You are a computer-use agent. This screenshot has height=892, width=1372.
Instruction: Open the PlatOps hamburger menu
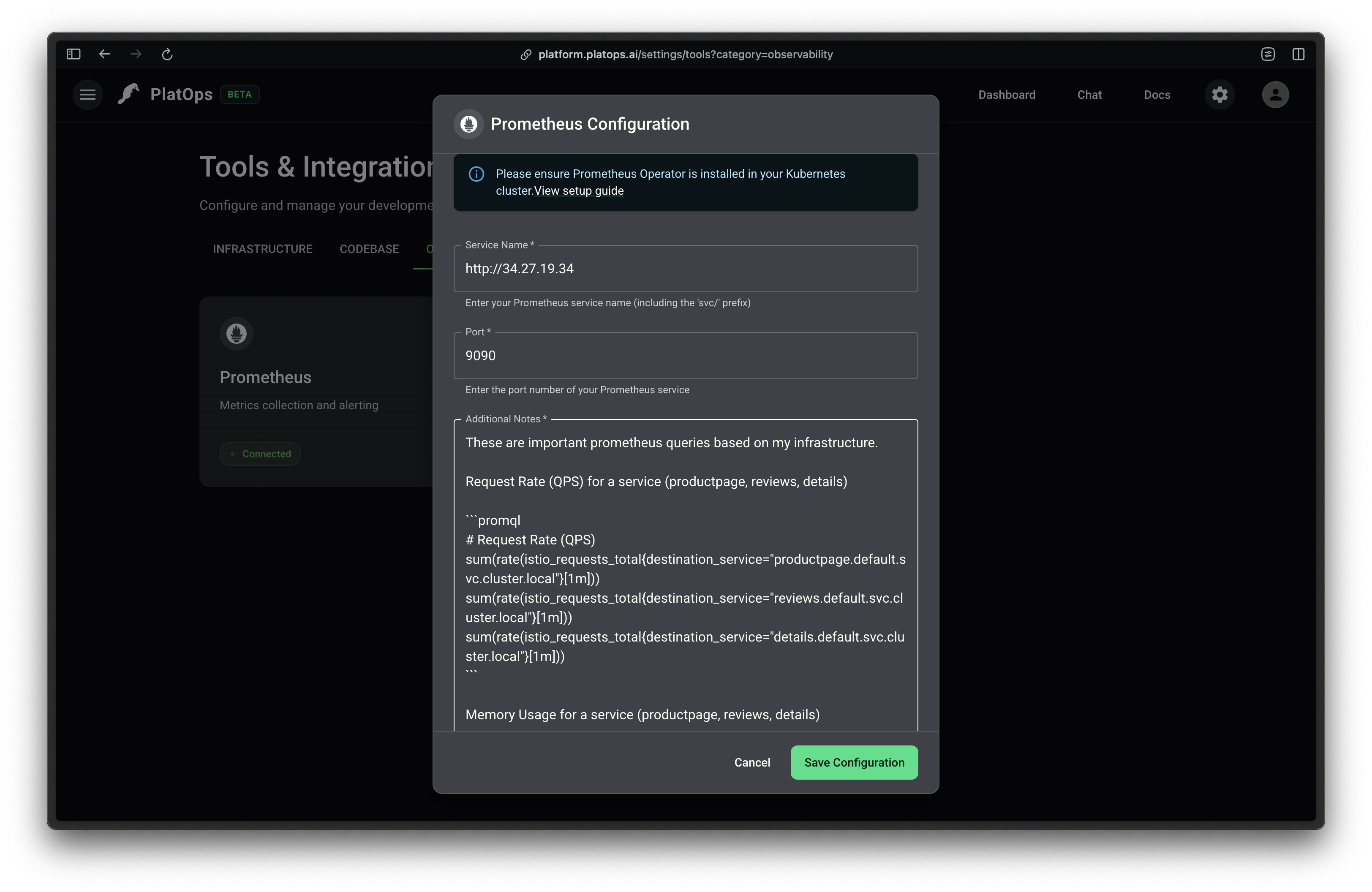(x=87, y=95)
